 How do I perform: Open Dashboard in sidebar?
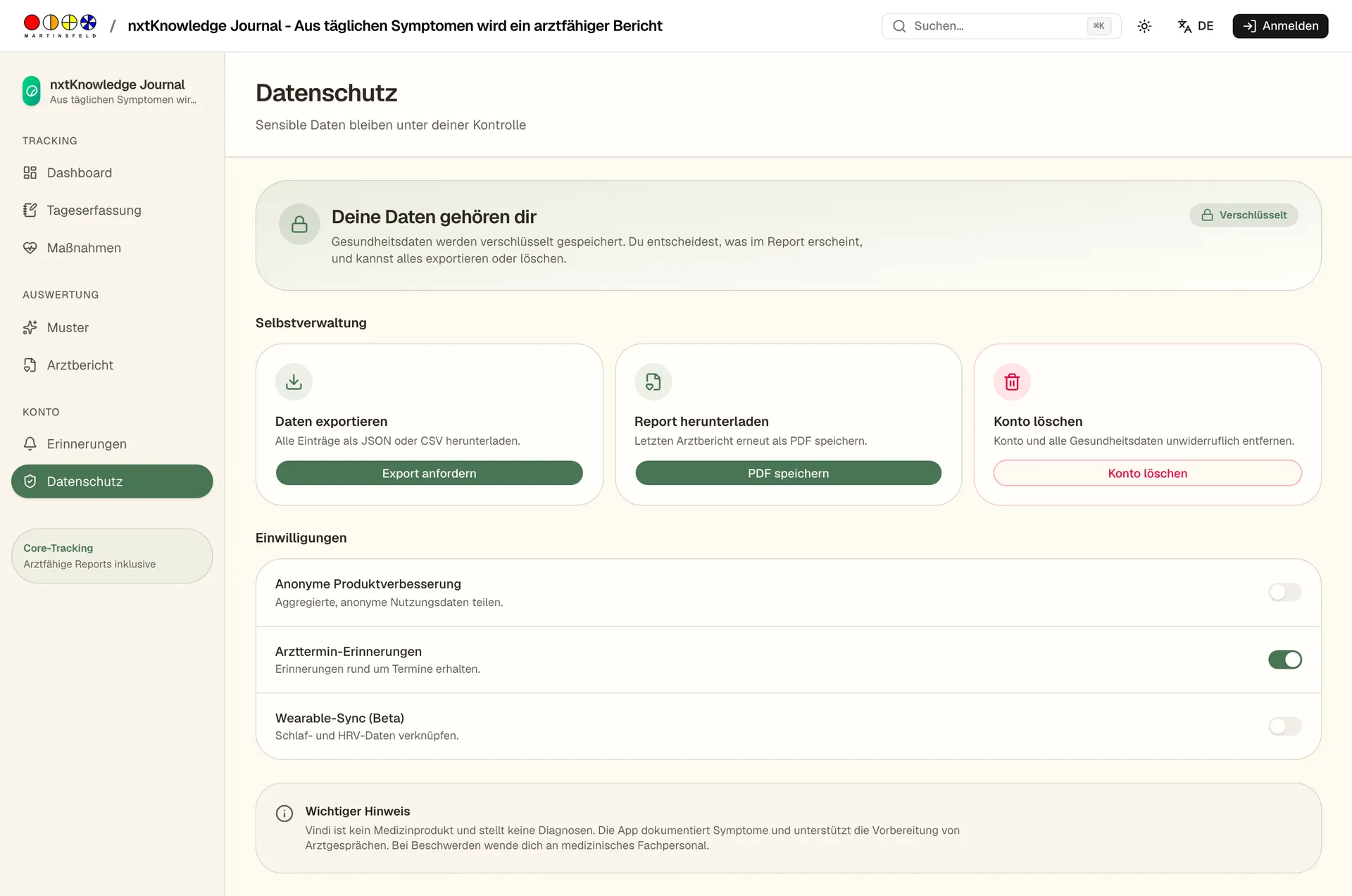pos(112,172)
